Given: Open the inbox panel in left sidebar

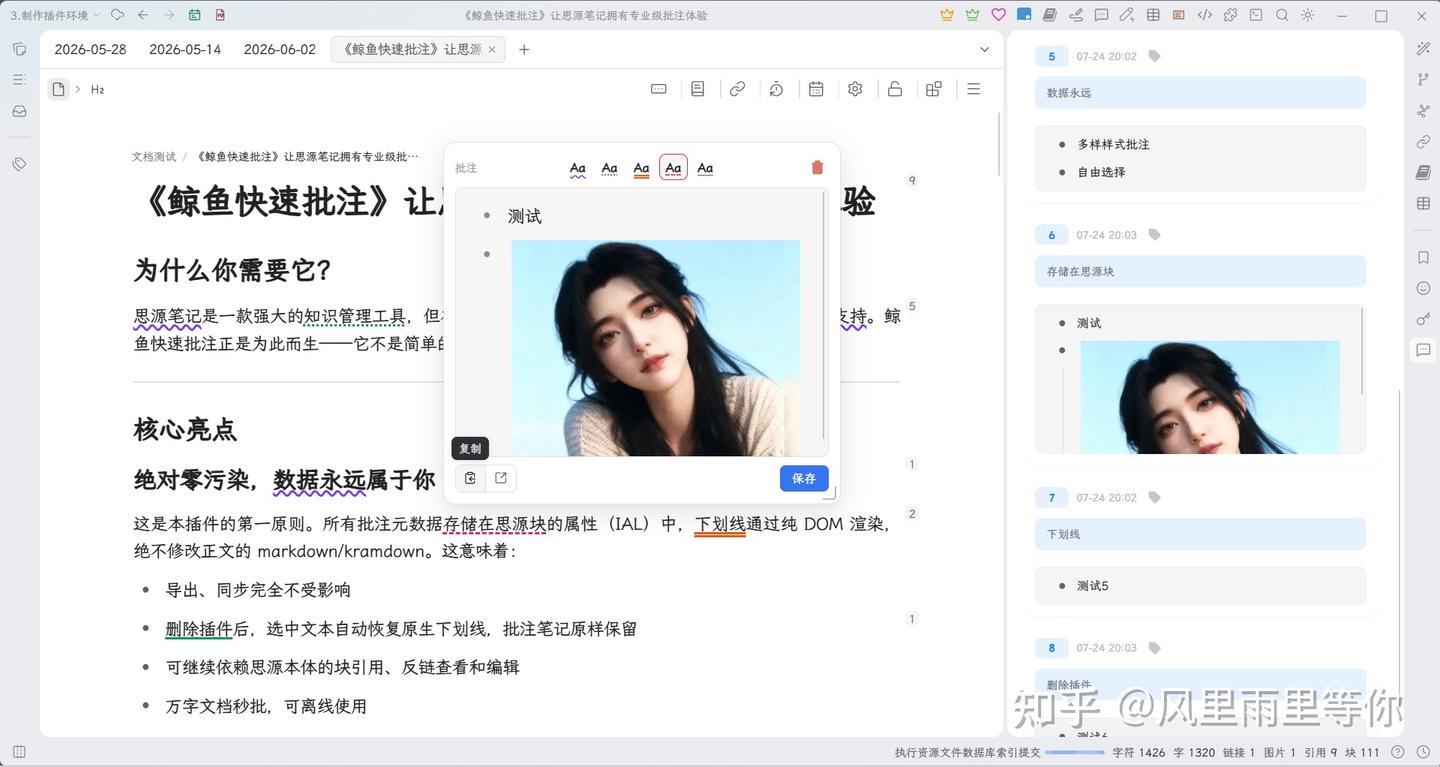Looking at the screenshot, I should click(x=19, y=111).
